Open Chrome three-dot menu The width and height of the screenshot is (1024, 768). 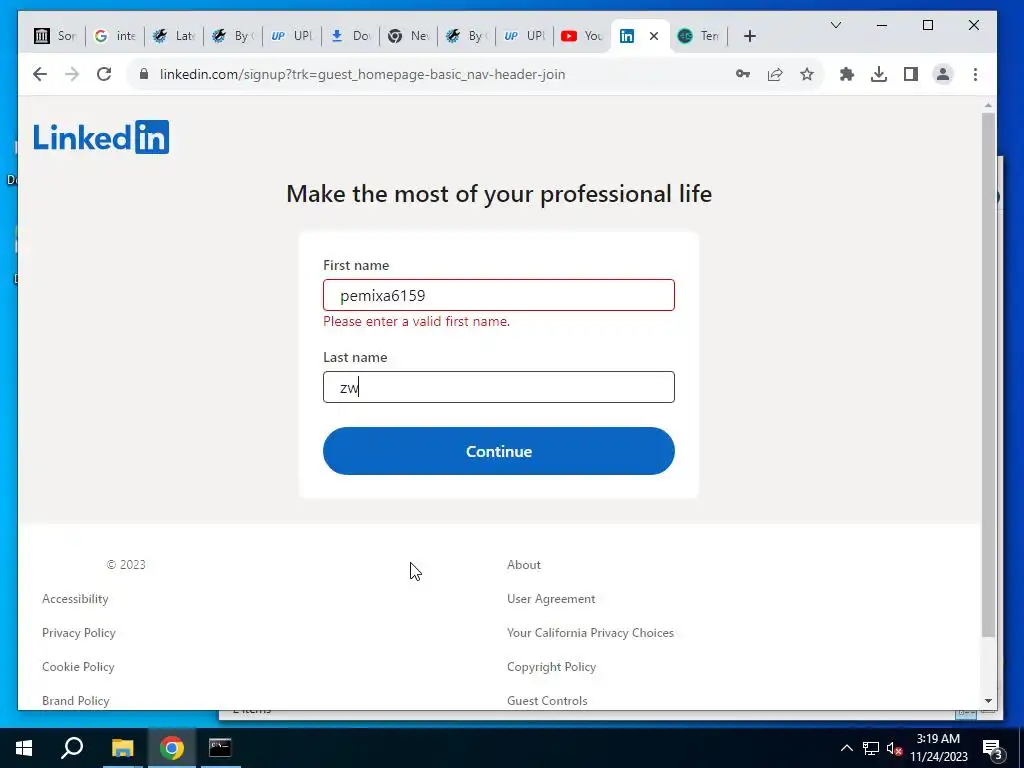click(x=975, y=74)
